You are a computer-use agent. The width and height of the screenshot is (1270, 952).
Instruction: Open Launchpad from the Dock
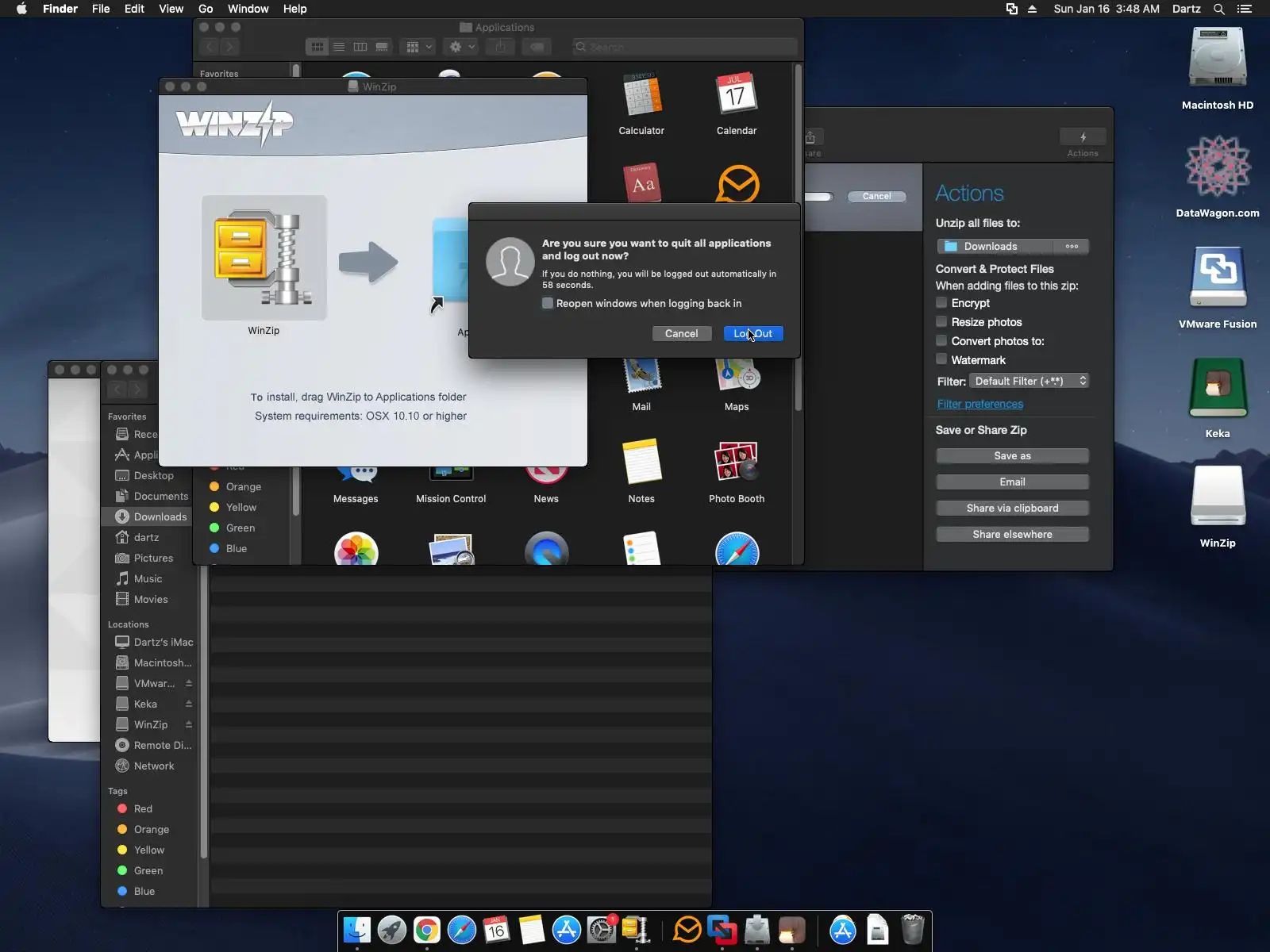tap(392, 930)
